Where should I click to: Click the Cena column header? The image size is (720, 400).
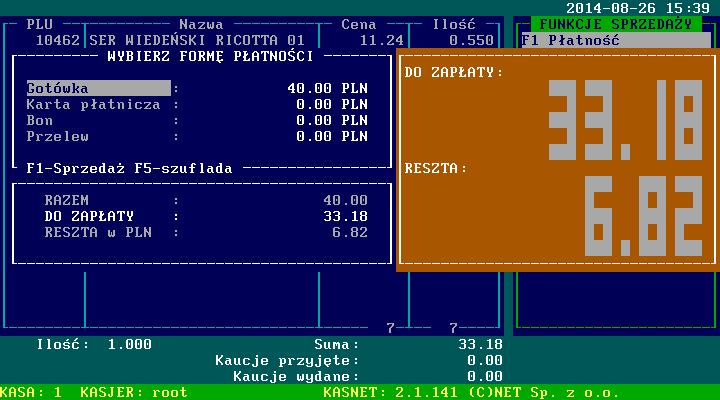pos(359,24)
